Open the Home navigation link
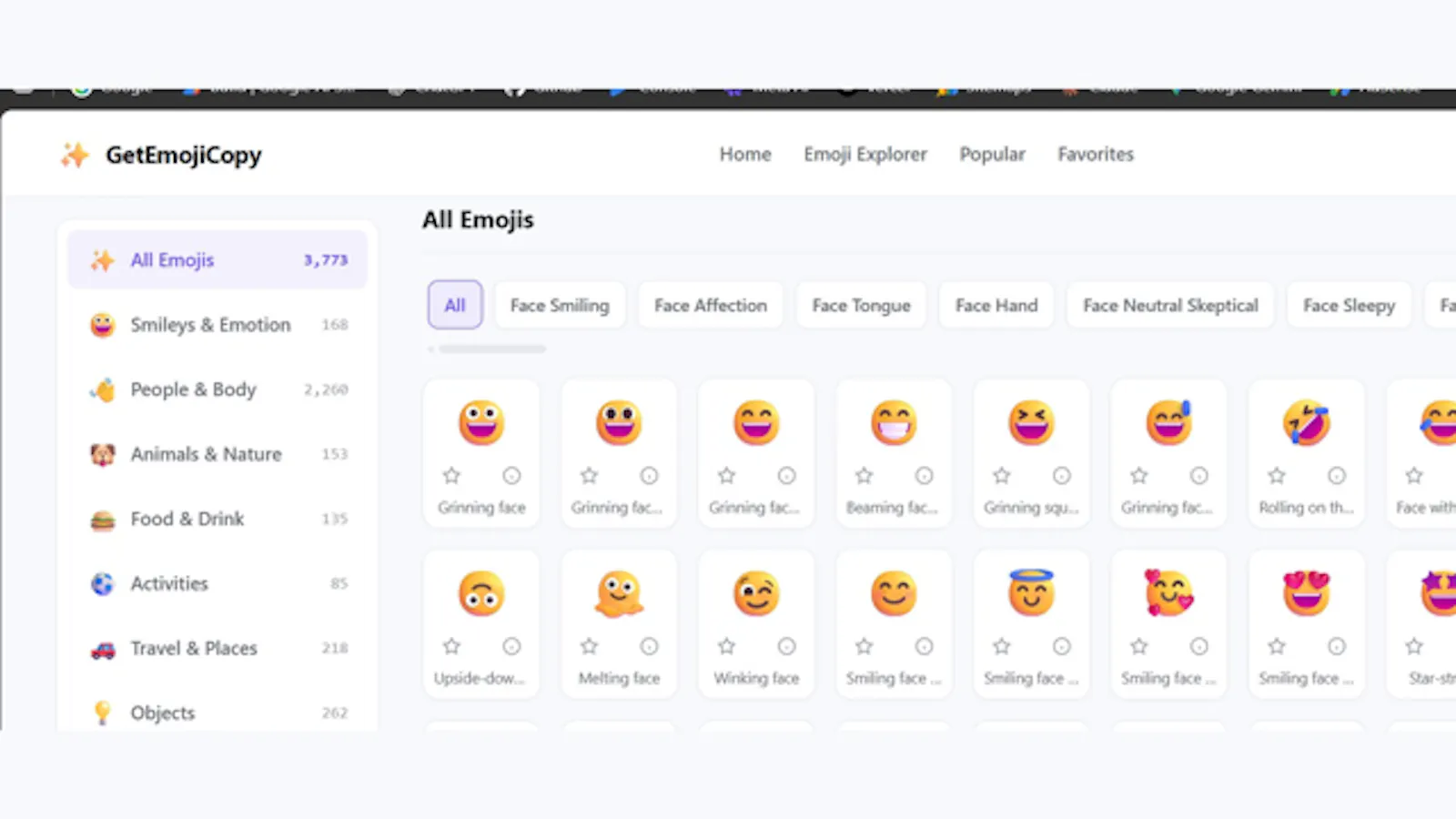The image size is (1456, 819). coord(745,155)
